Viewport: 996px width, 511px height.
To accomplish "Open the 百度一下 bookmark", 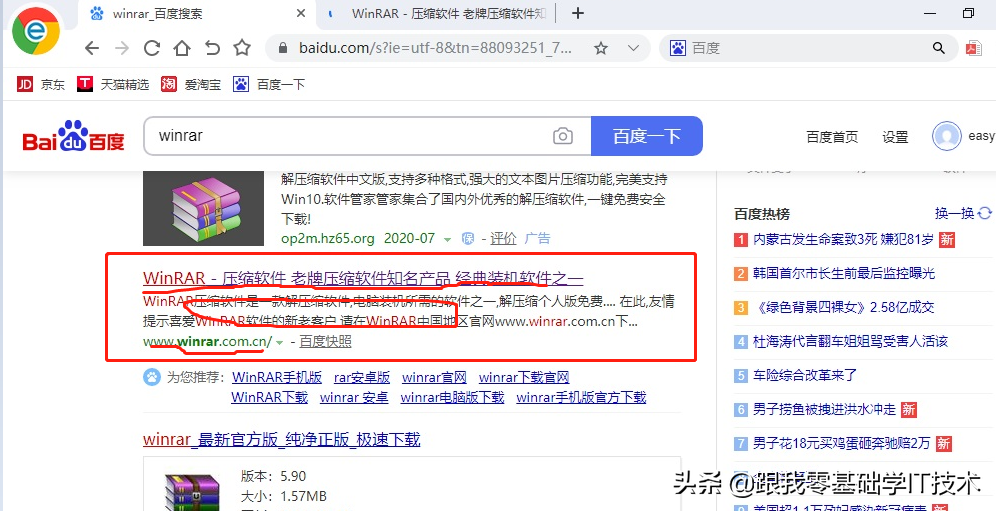I will (269, 84).
